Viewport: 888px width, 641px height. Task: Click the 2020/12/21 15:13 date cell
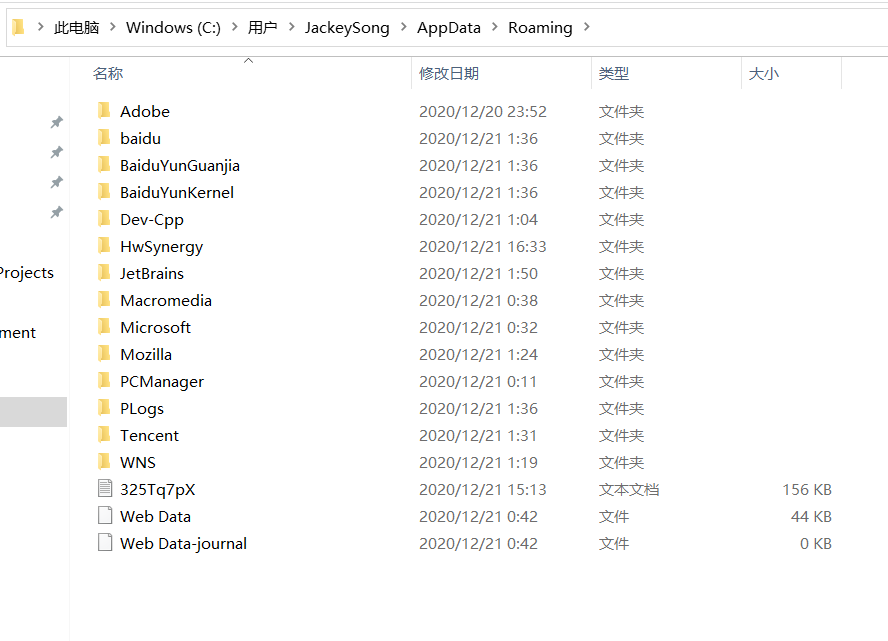483,489
